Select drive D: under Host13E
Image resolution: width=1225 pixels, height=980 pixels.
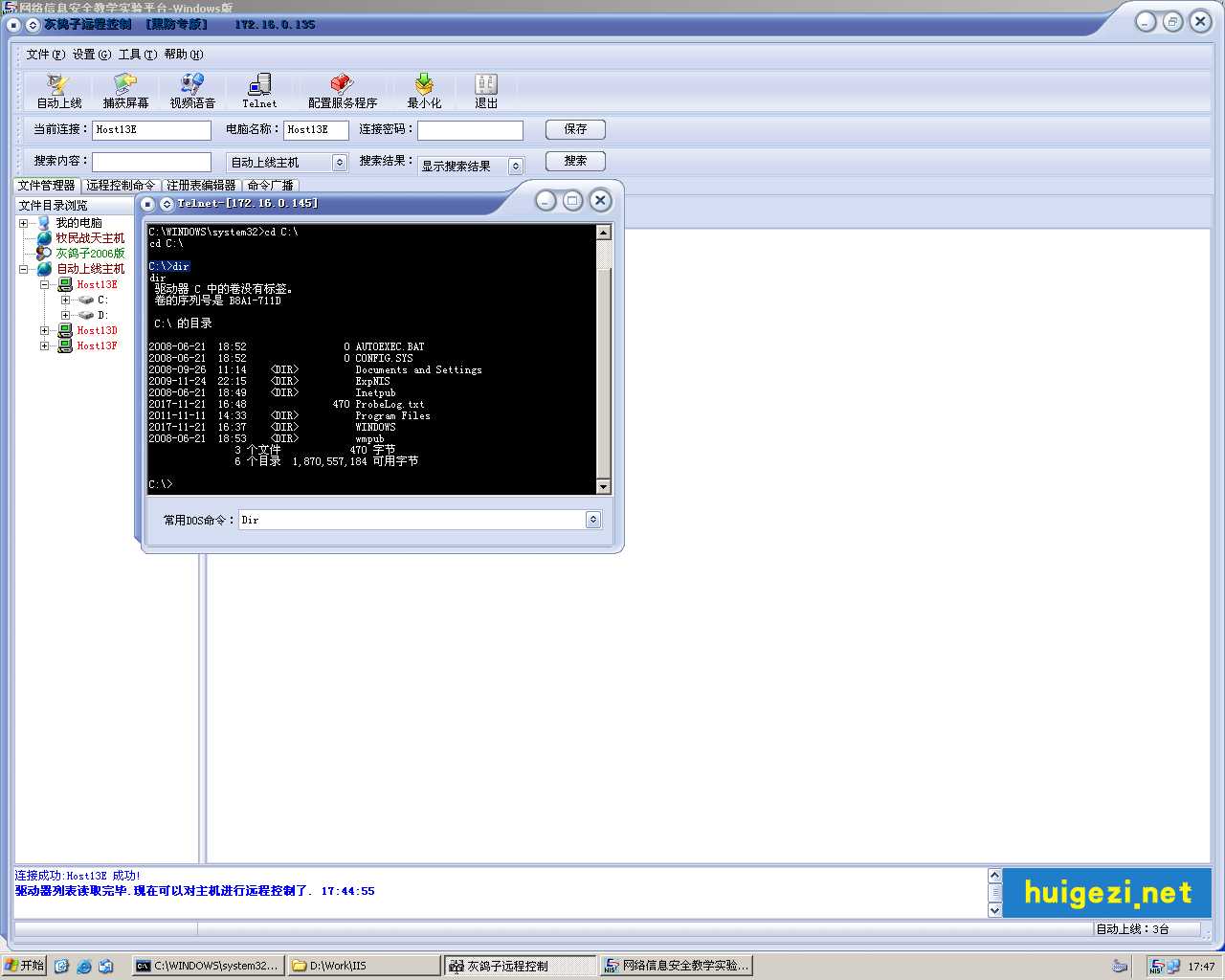click(x=102, y=315)
